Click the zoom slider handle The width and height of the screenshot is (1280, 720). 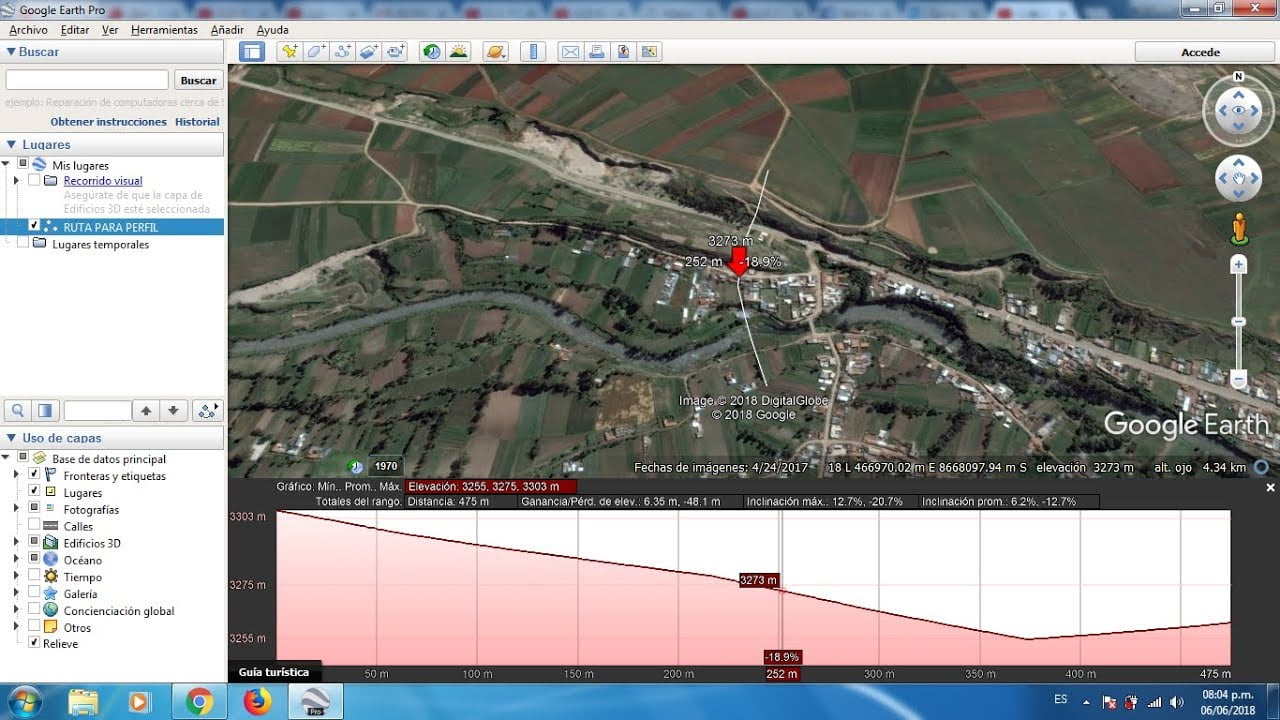click(1239, 321)
